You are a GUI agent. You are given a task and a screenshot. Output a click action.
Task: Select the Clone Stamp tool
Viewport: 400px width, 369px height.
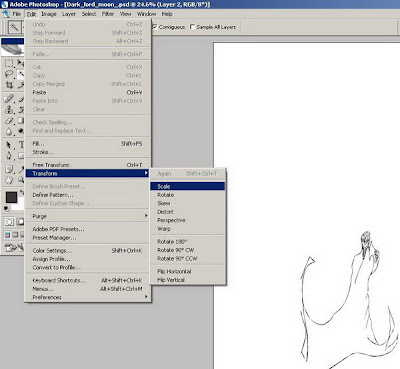click(9, 109)
